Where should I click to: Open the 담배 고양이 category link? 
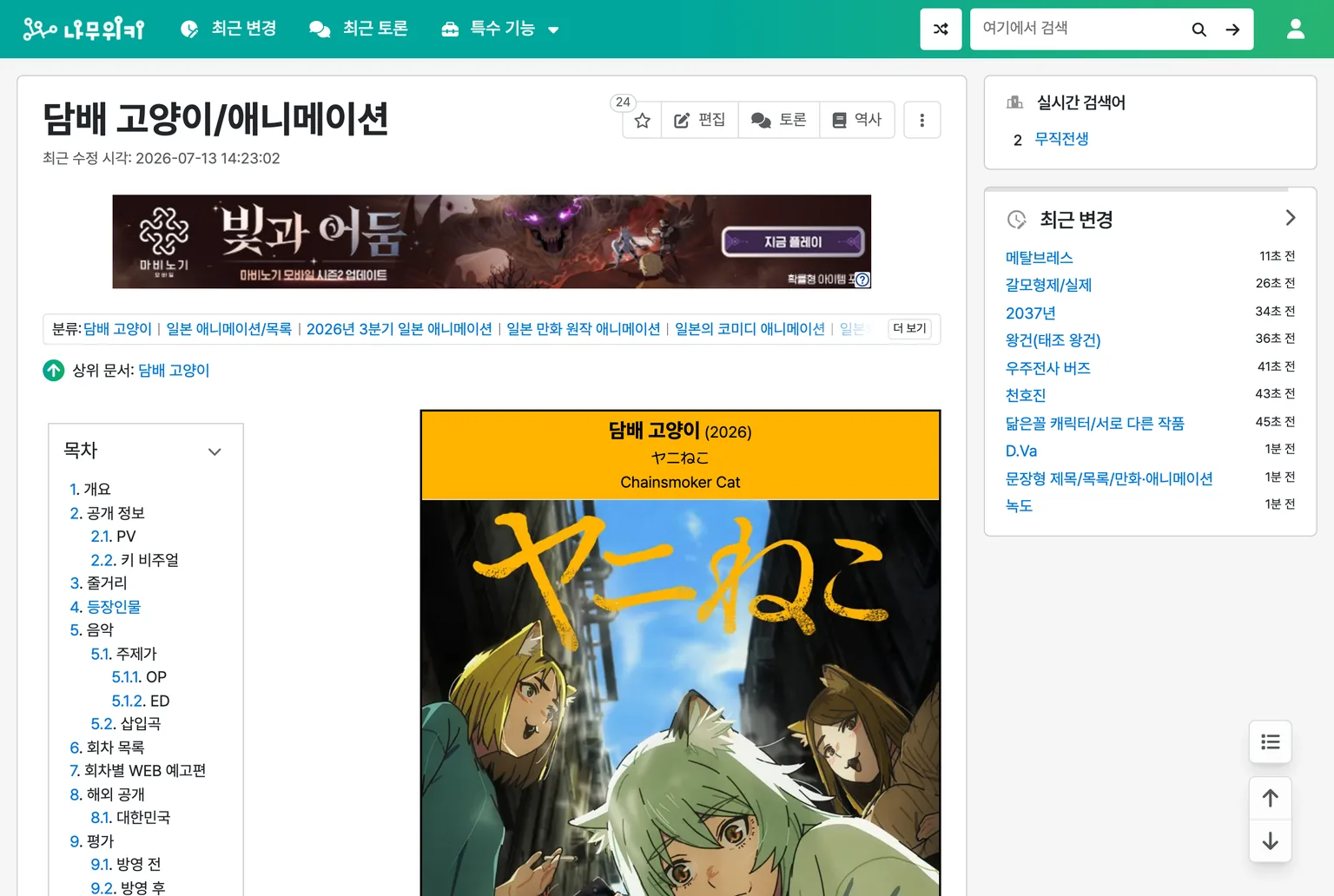click(x=117, y=329)
